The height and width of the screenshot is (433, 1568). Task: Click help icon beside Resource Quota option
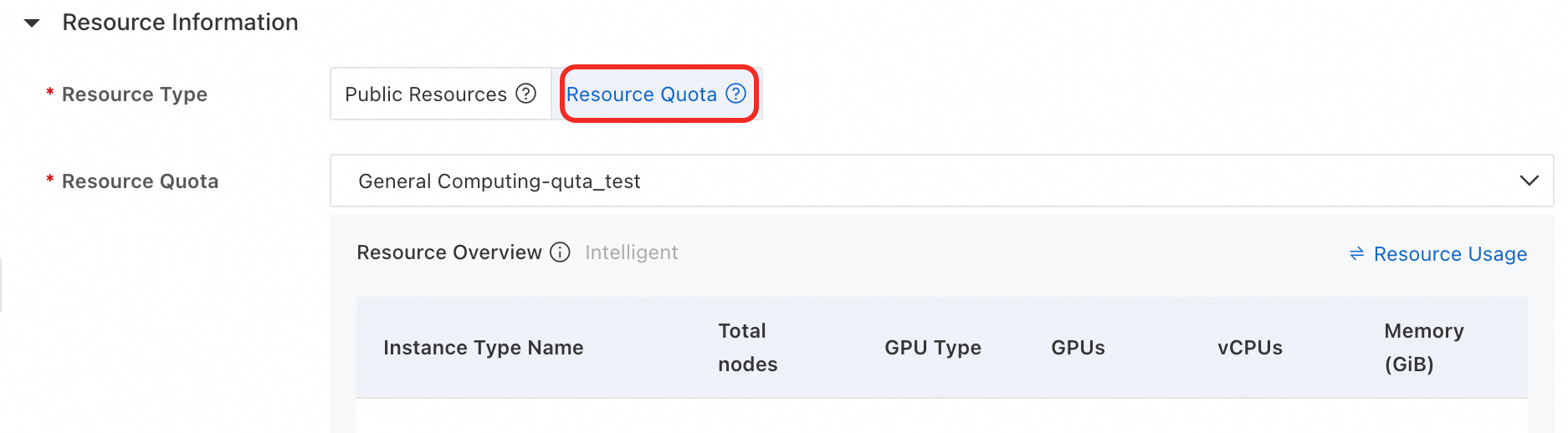click(735, 94)
